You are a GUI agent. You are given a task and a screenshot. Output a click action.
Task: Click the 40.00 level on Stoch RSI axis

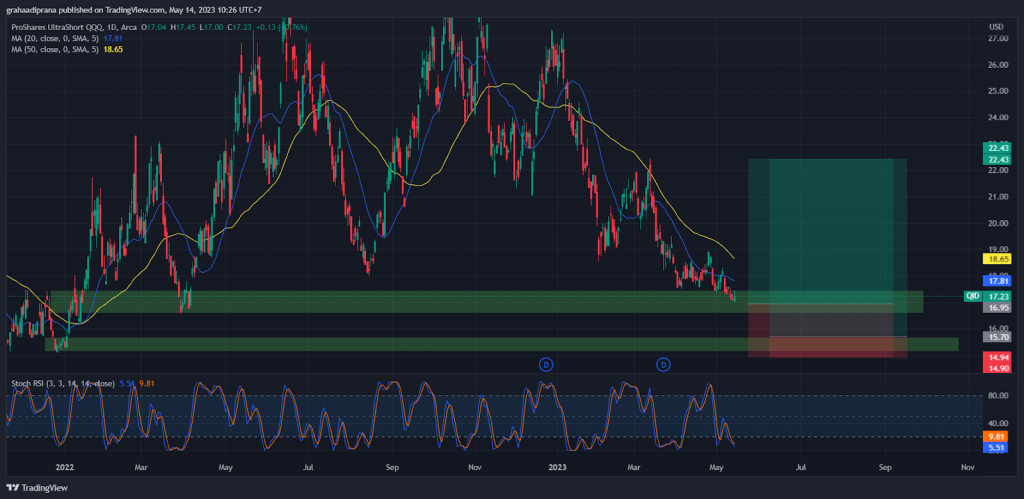pos(997,423)
